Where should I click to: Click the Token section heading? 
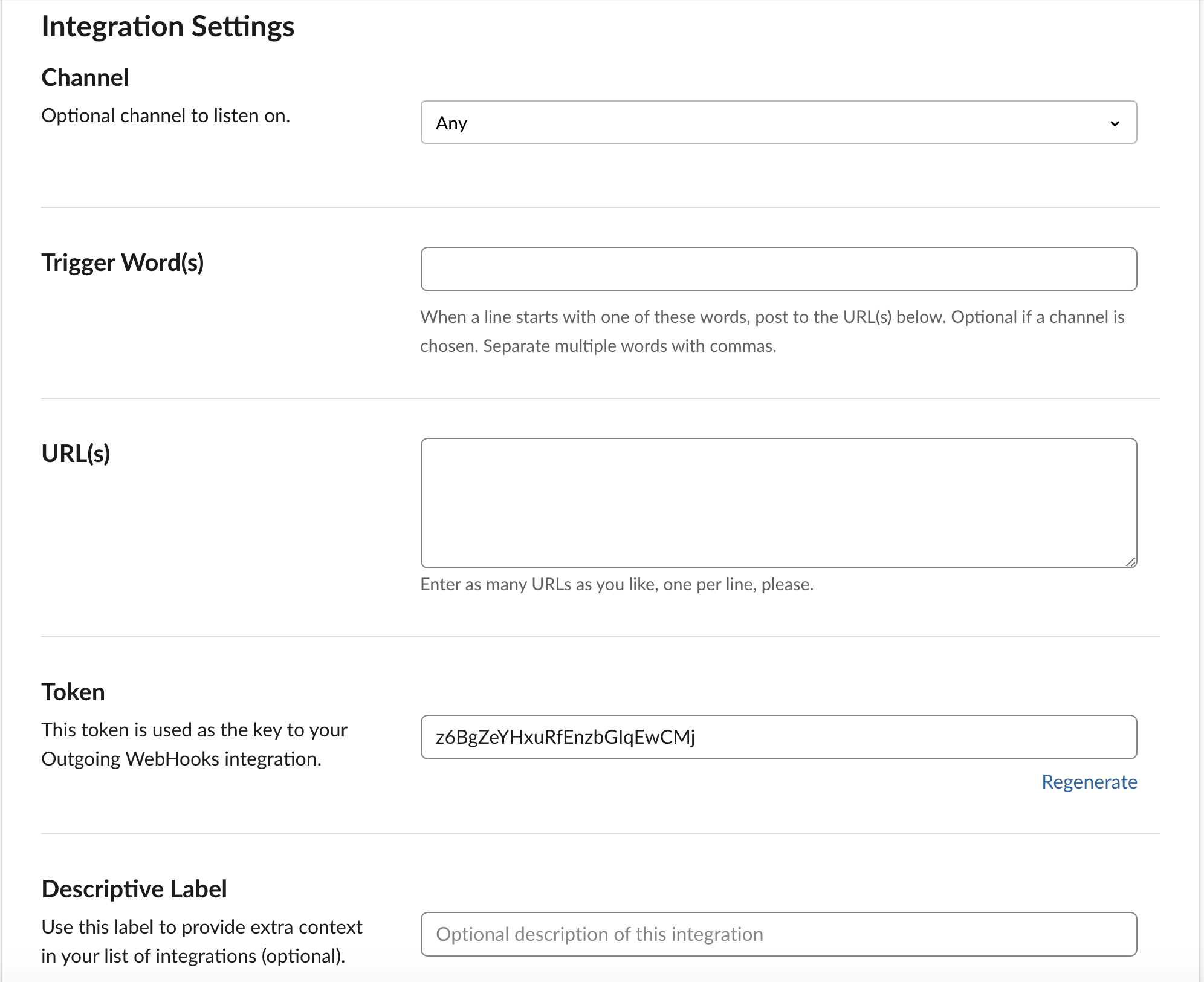73,691
